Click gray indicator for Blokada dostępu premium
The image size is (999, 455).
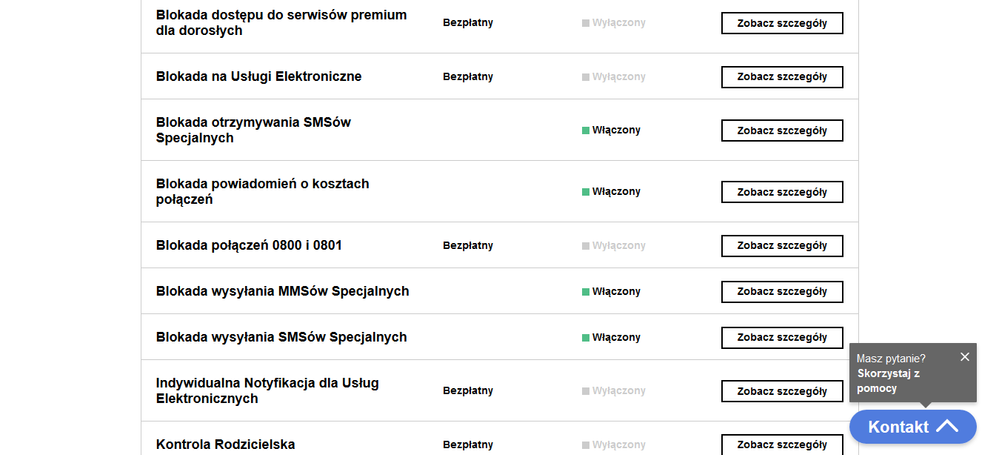coord(586,23)
